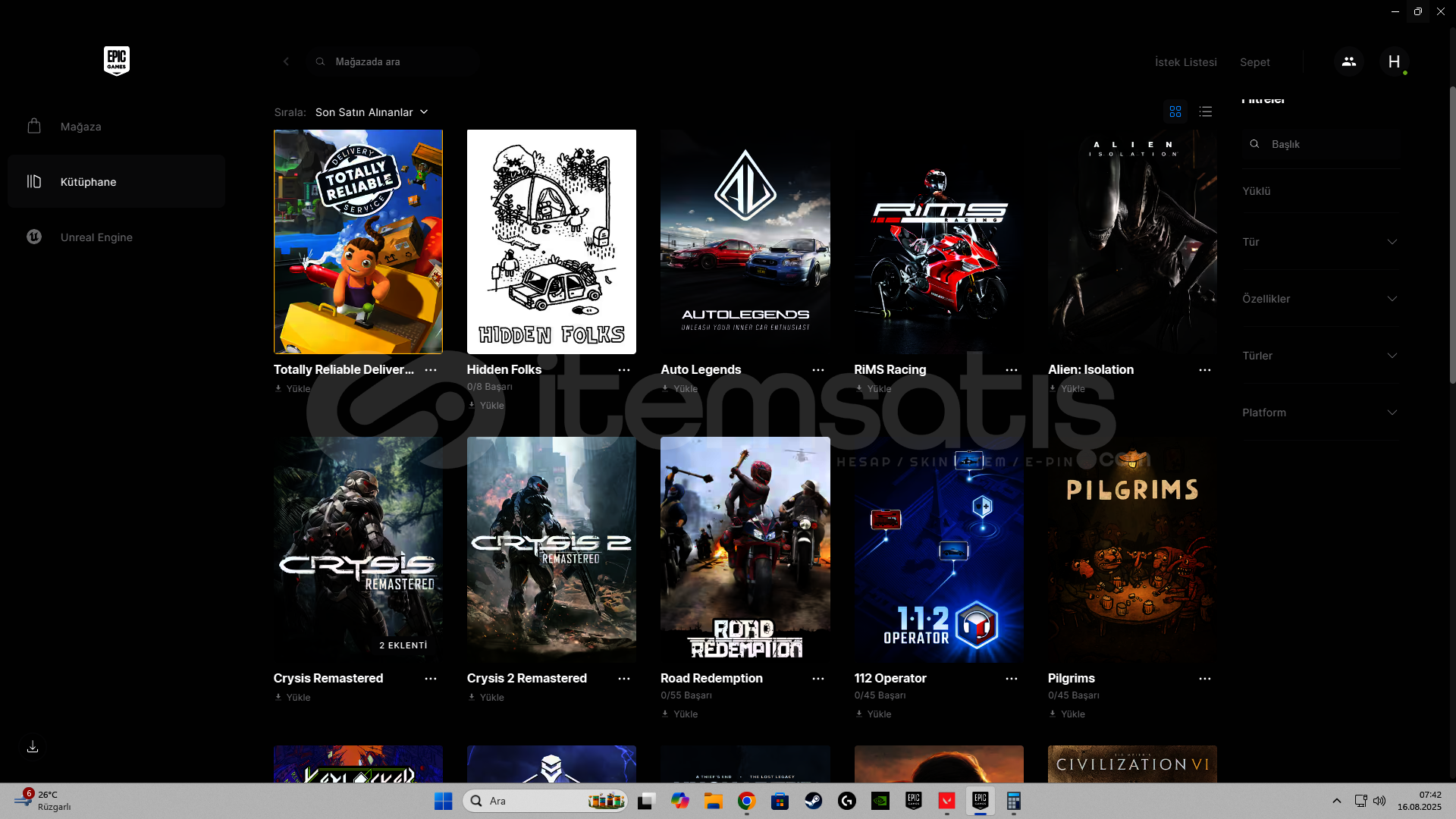Go back with the arrow icon

pyautogui.click(x=286, y=61)
